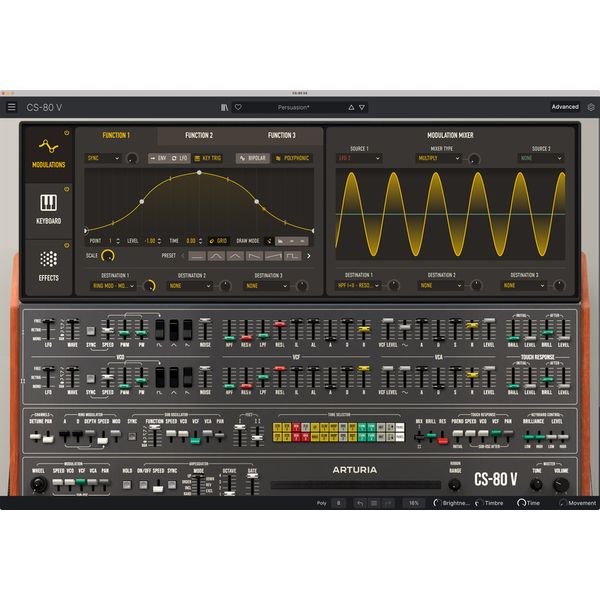Turn the modulation Wheel knob
The width and height of the screenshot is (600, 600).
coord(39,484)
